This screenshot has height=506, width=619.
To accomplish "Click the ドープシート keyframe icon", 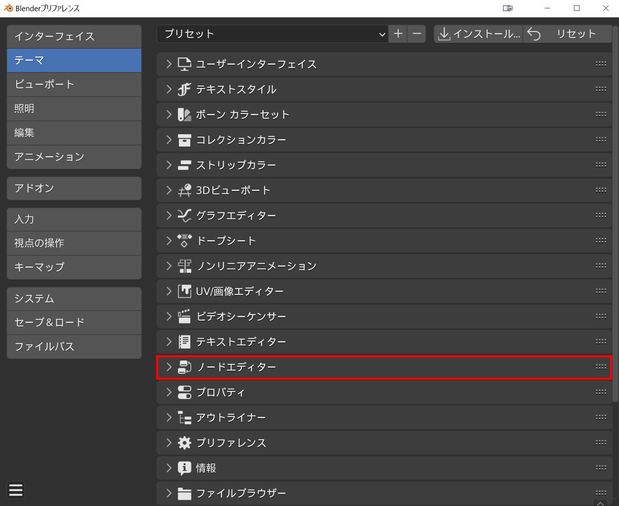I will pyautogui.click(x=184, y=241).
